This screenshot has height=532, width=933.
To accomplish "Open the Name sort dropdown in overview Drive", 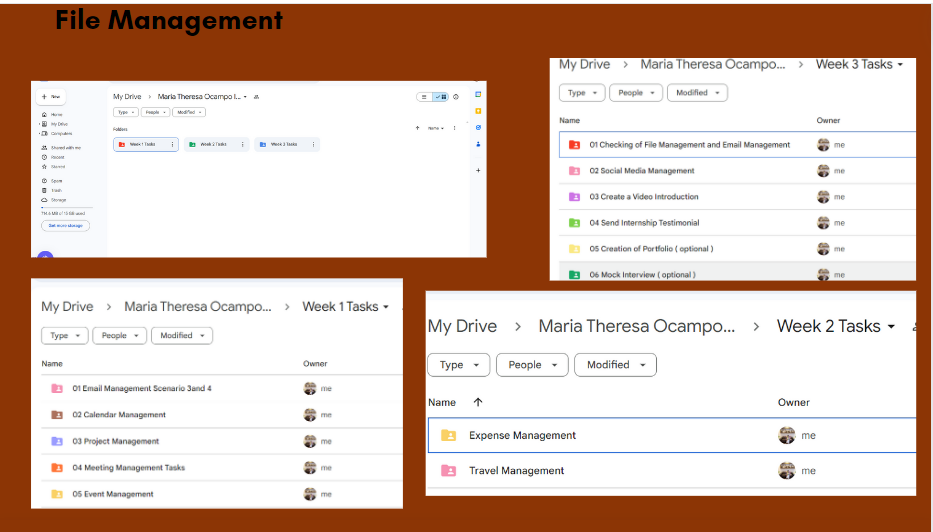I will (x=435, y=128).
